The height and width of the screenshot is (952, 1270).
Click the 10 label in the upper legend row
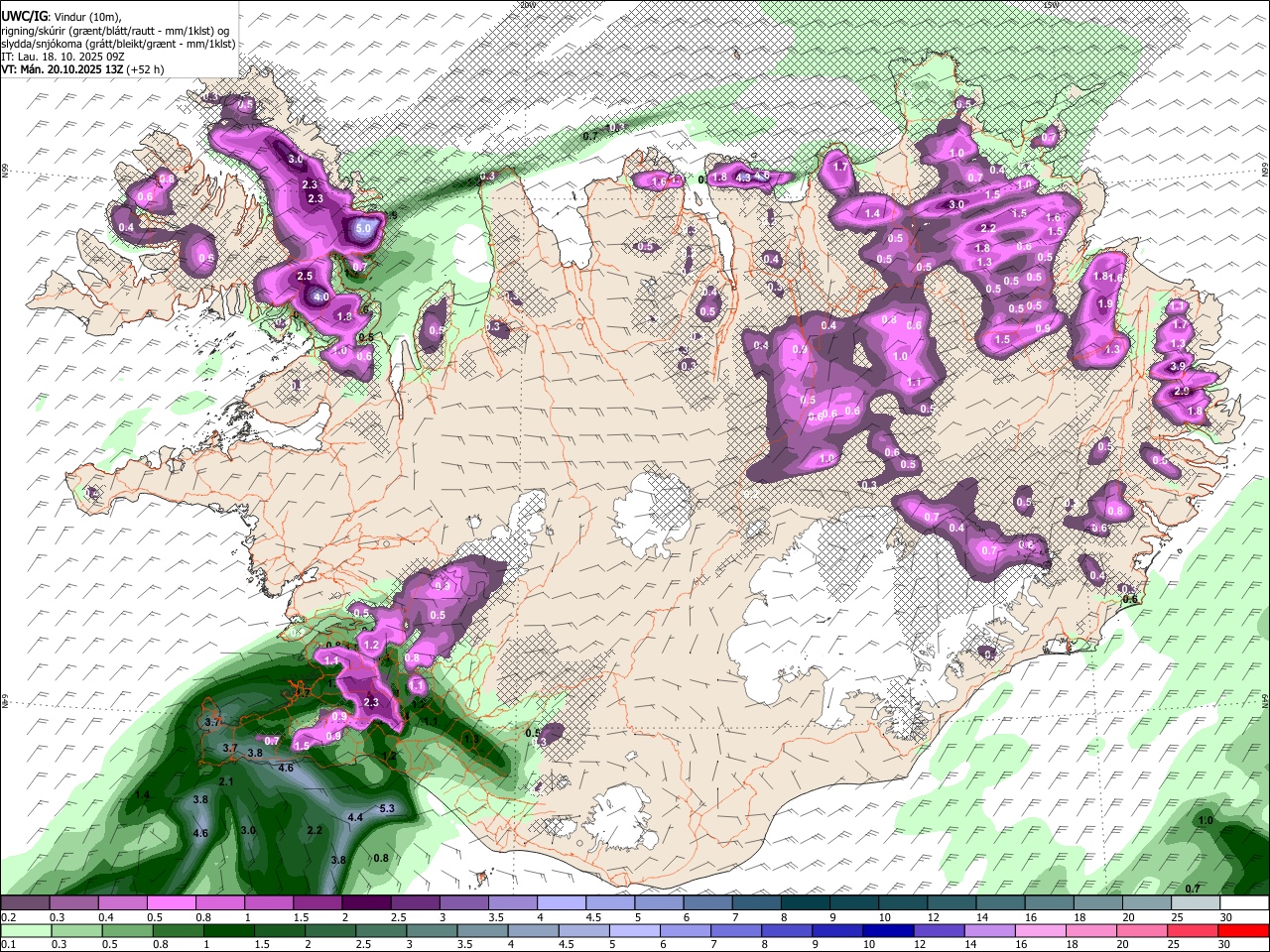(x=885, y=917)
